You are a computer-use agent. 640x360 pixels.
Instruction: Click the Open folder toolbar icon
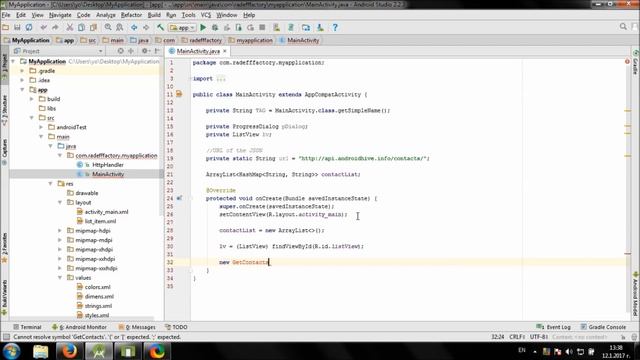pos(6,27)
